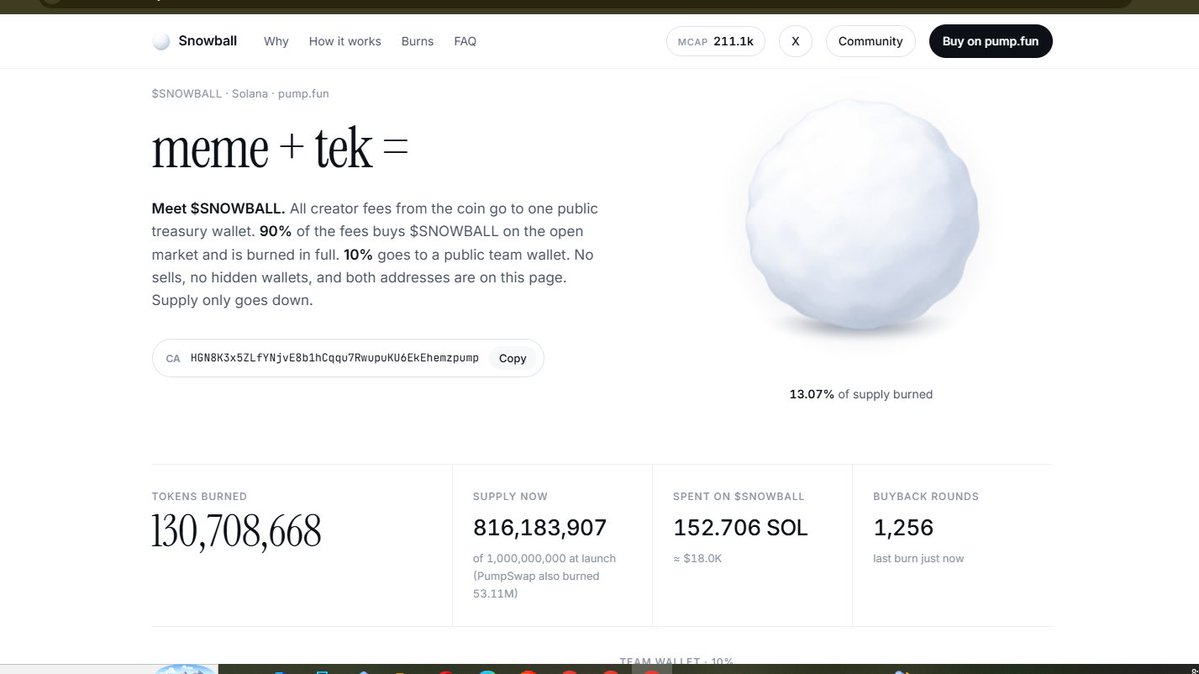Go to the Burns section
Viewport: 1199px width, 674px height.
[x=418, y=41]
